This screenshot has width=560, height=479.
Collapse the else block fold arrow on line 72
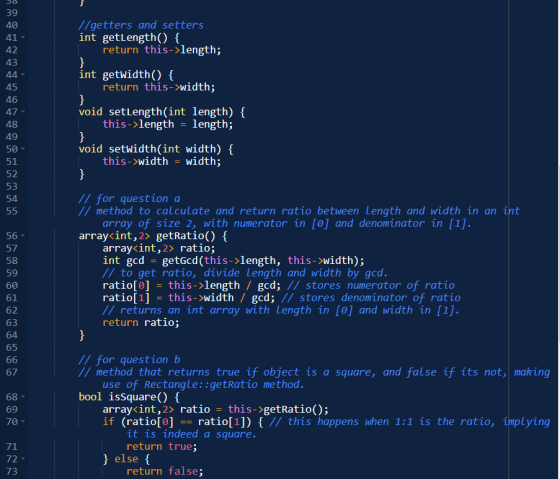pos(23,459)
